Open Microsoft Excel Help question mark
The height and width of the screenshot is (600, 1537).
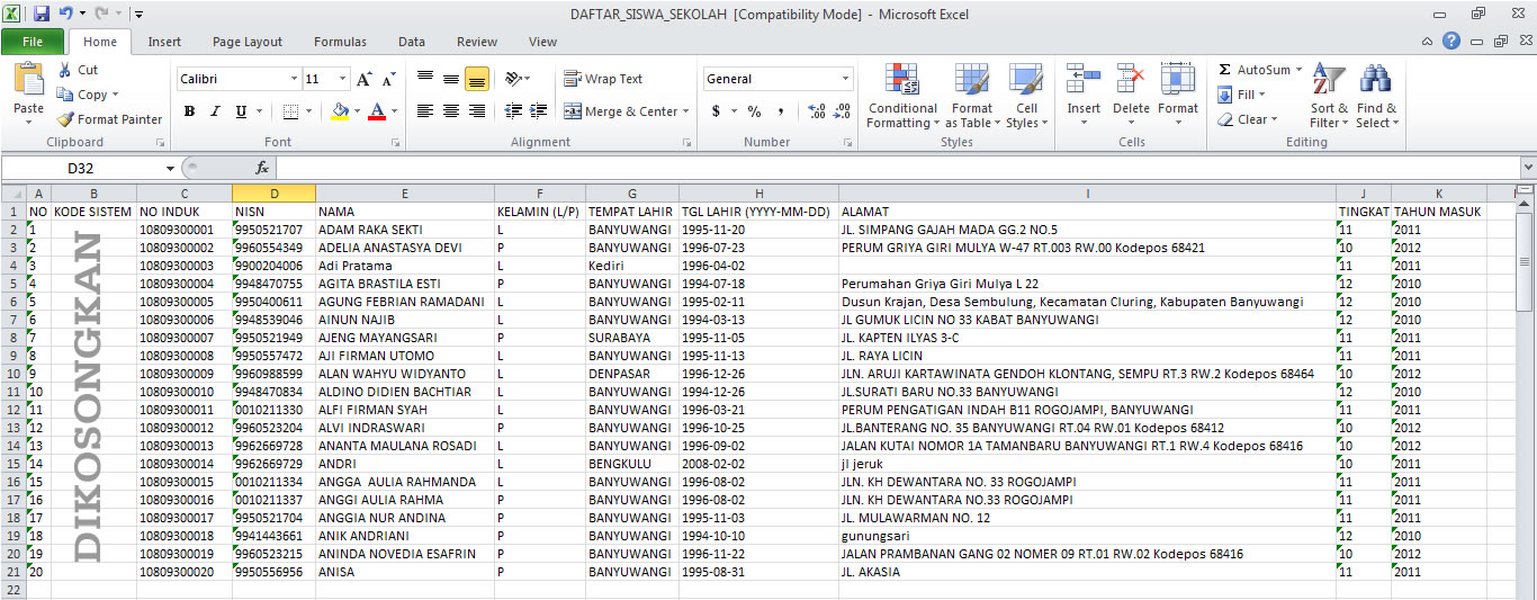pyautogui.click(x=1451, y=41)
